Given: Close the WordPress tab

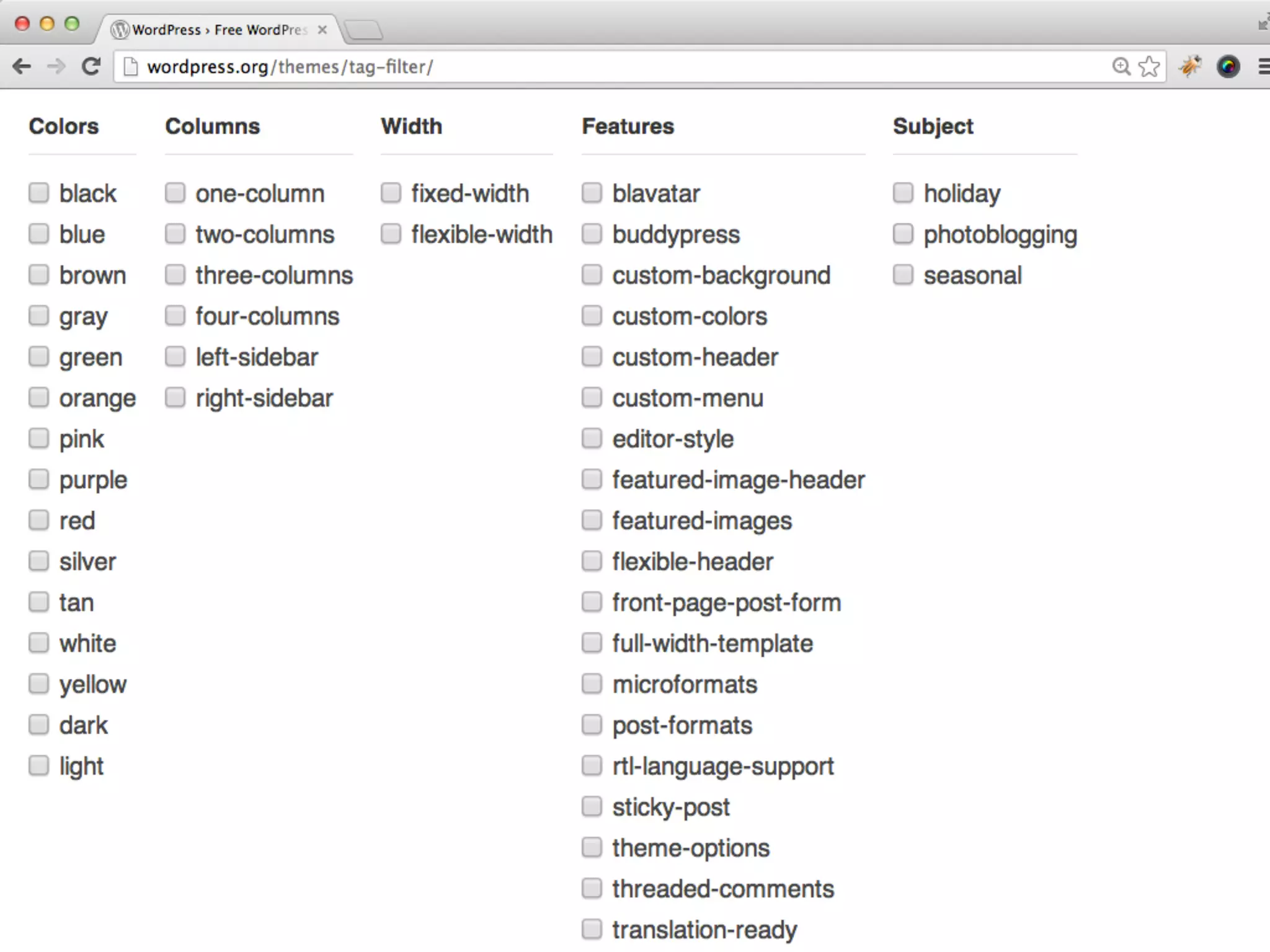Looking at the screenshot, I should (x=322, y=30).
